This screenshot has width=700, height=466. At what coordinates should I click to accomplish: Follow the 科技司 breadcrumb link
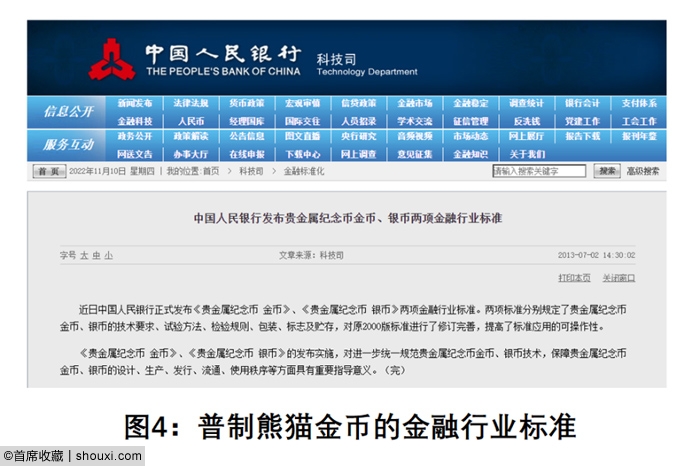pyautogui.click(x=251, y=171)
